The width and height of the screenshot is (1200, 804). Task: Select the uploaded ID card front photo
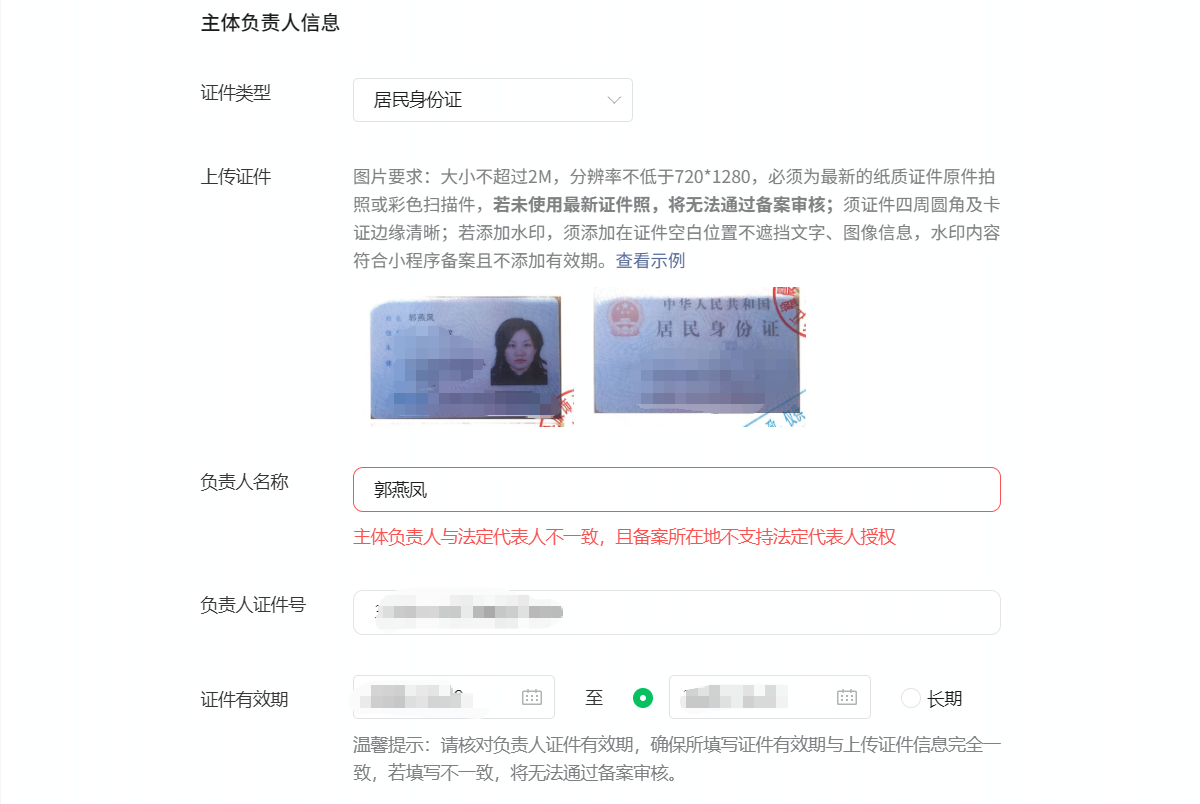(468, 357)
